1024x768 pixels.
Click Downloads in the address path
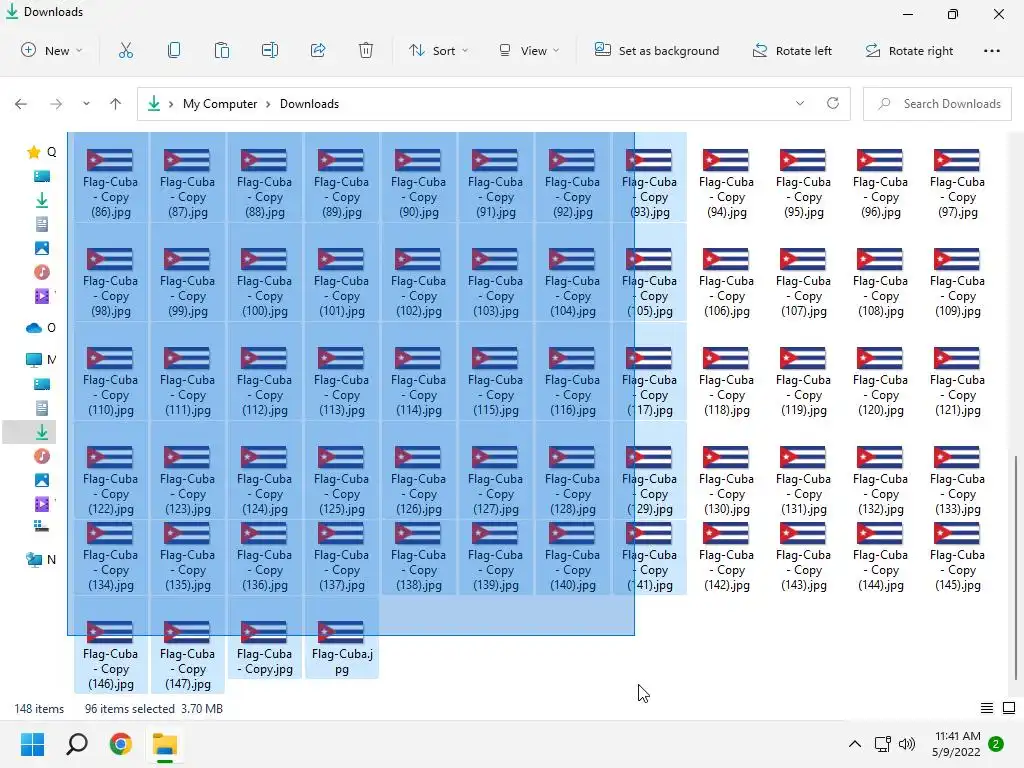click(x=310, y=104)
